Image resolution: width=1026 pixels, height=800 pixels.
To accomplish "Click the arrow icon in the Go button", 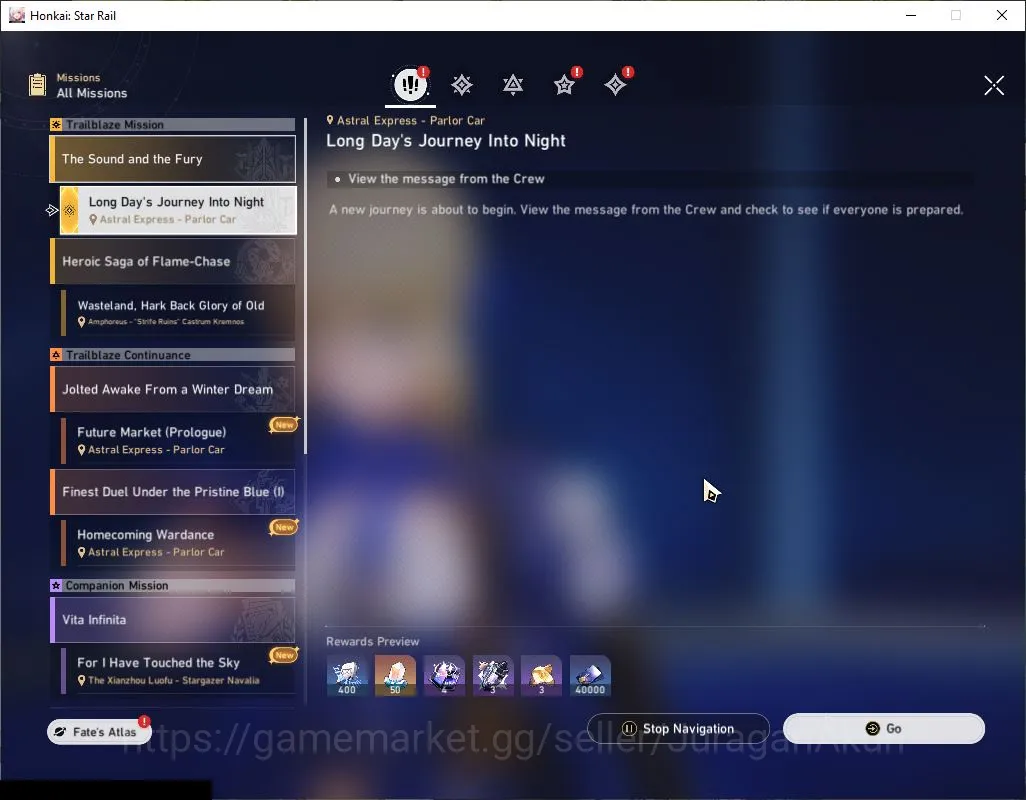I will pyautogui.click(x=872, y=729).
